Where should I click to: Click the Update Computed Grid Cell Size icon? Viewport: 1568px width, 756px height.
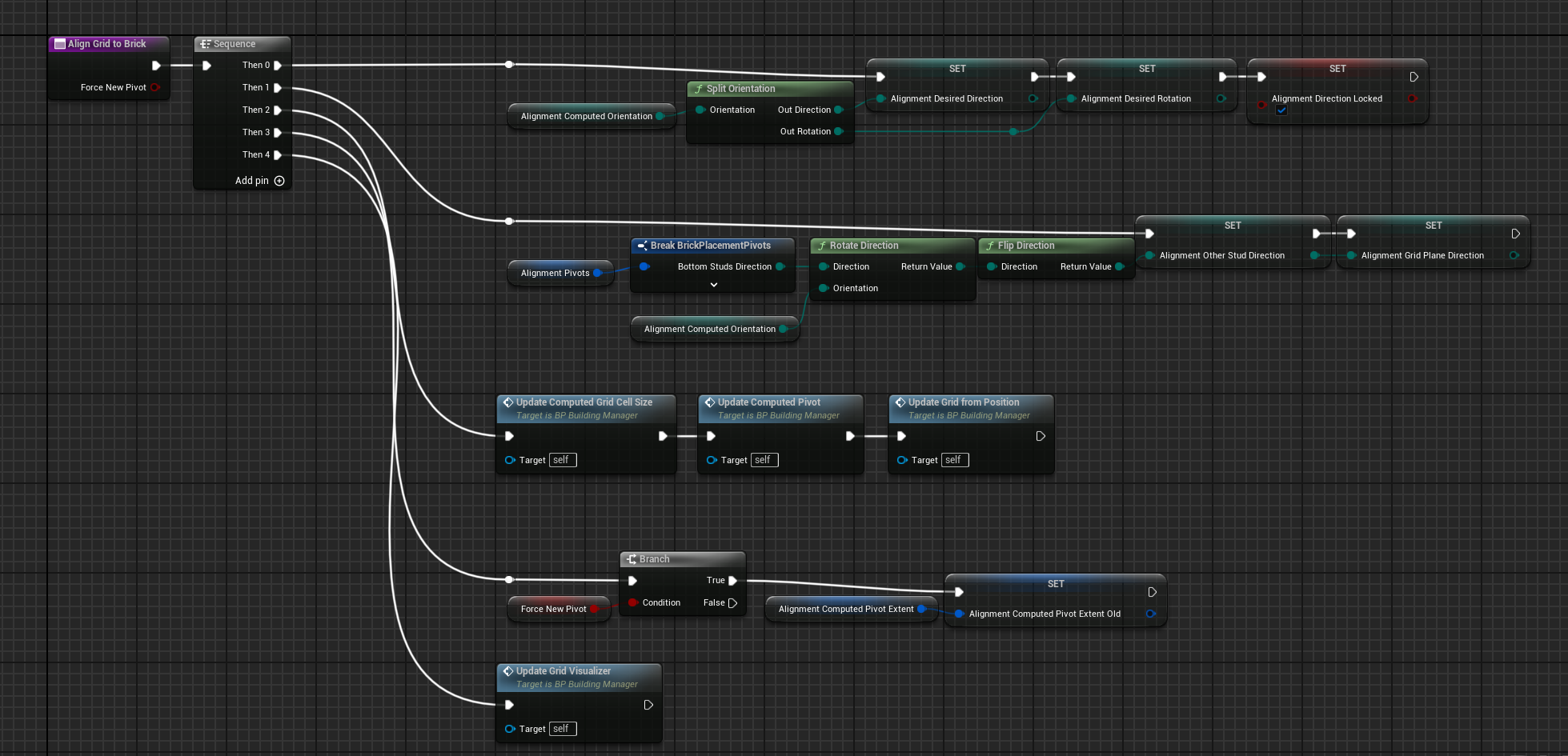point(509,402)
